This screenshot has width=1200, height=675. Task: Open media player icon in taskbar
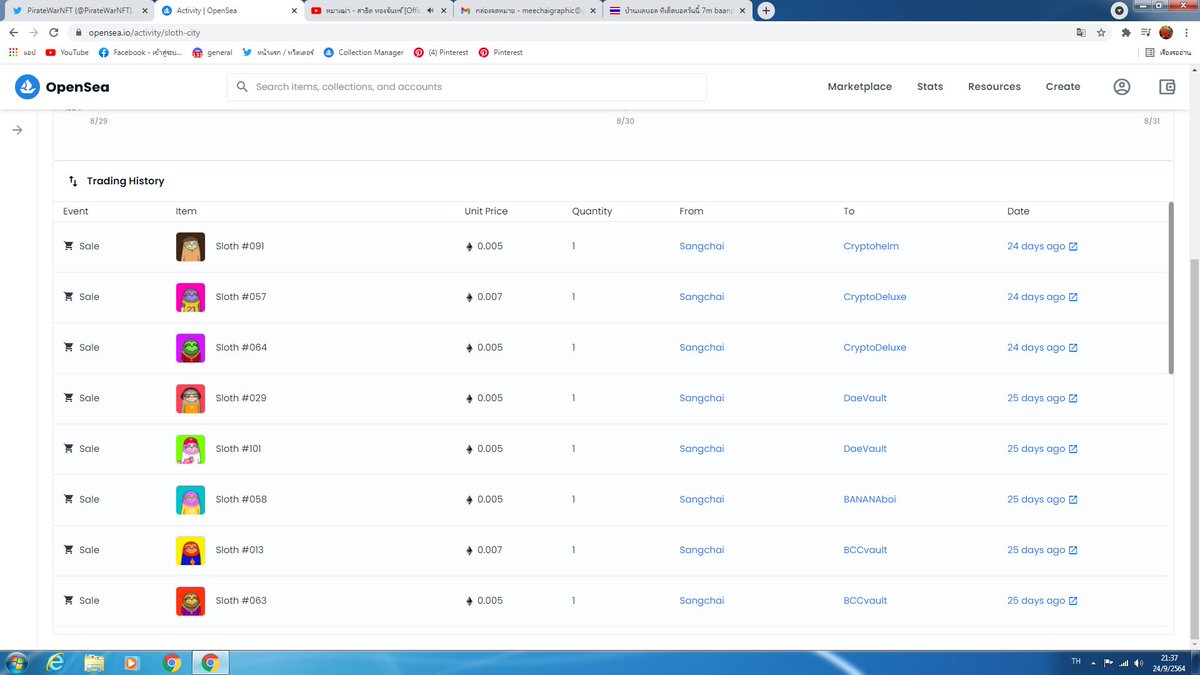pyautogui.click(x=132, y=662)
